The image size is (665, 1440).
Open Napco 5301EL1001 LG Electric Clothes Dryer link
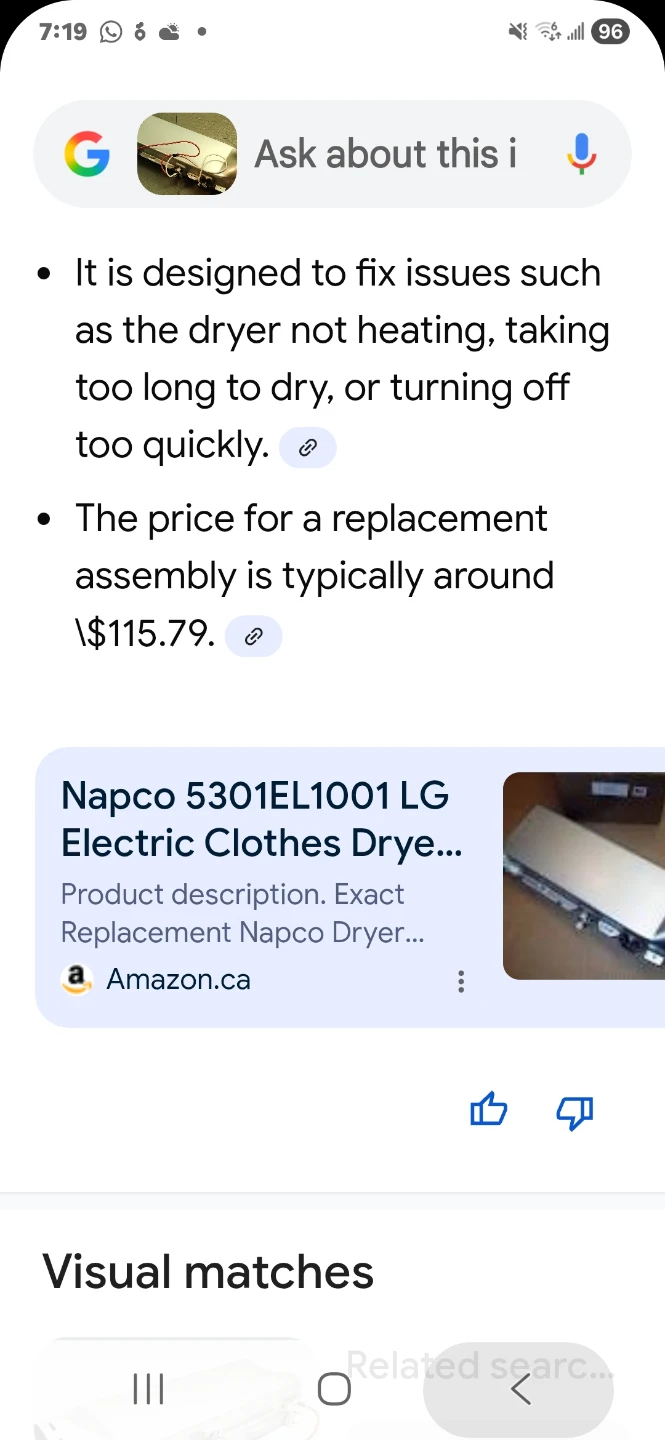click(261, 819)
